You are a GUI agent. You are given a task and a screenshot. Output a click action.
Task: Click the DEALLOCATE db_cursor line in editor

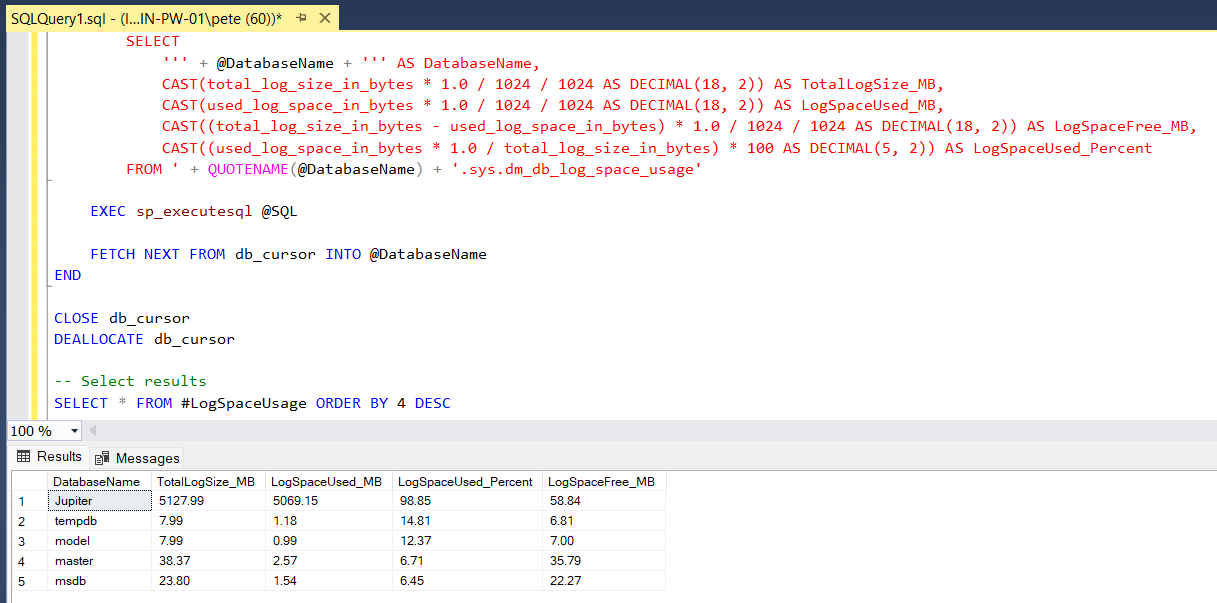(144, 339)
